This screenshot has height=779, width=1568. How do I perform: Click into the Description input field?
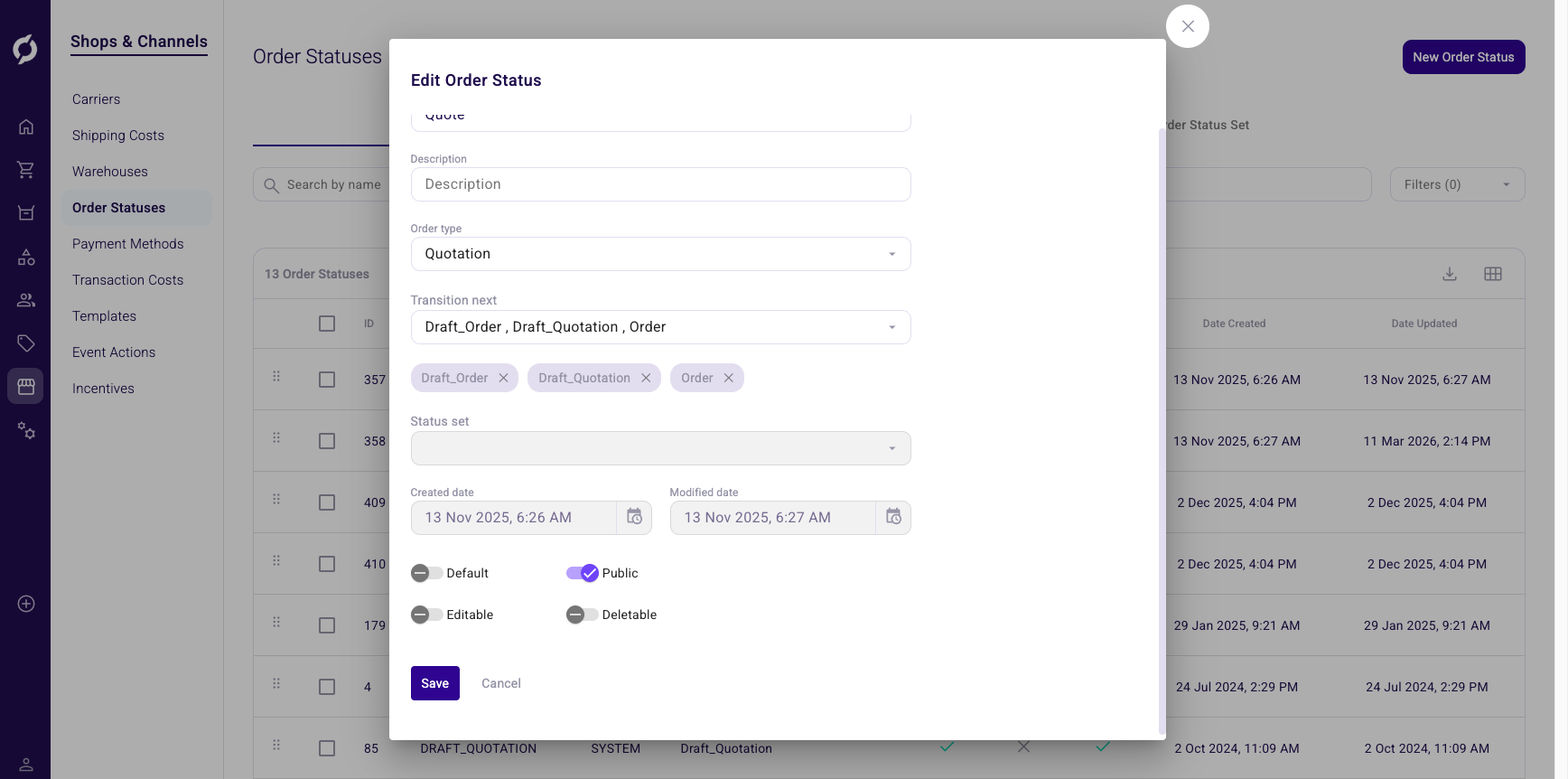[660, 184]
